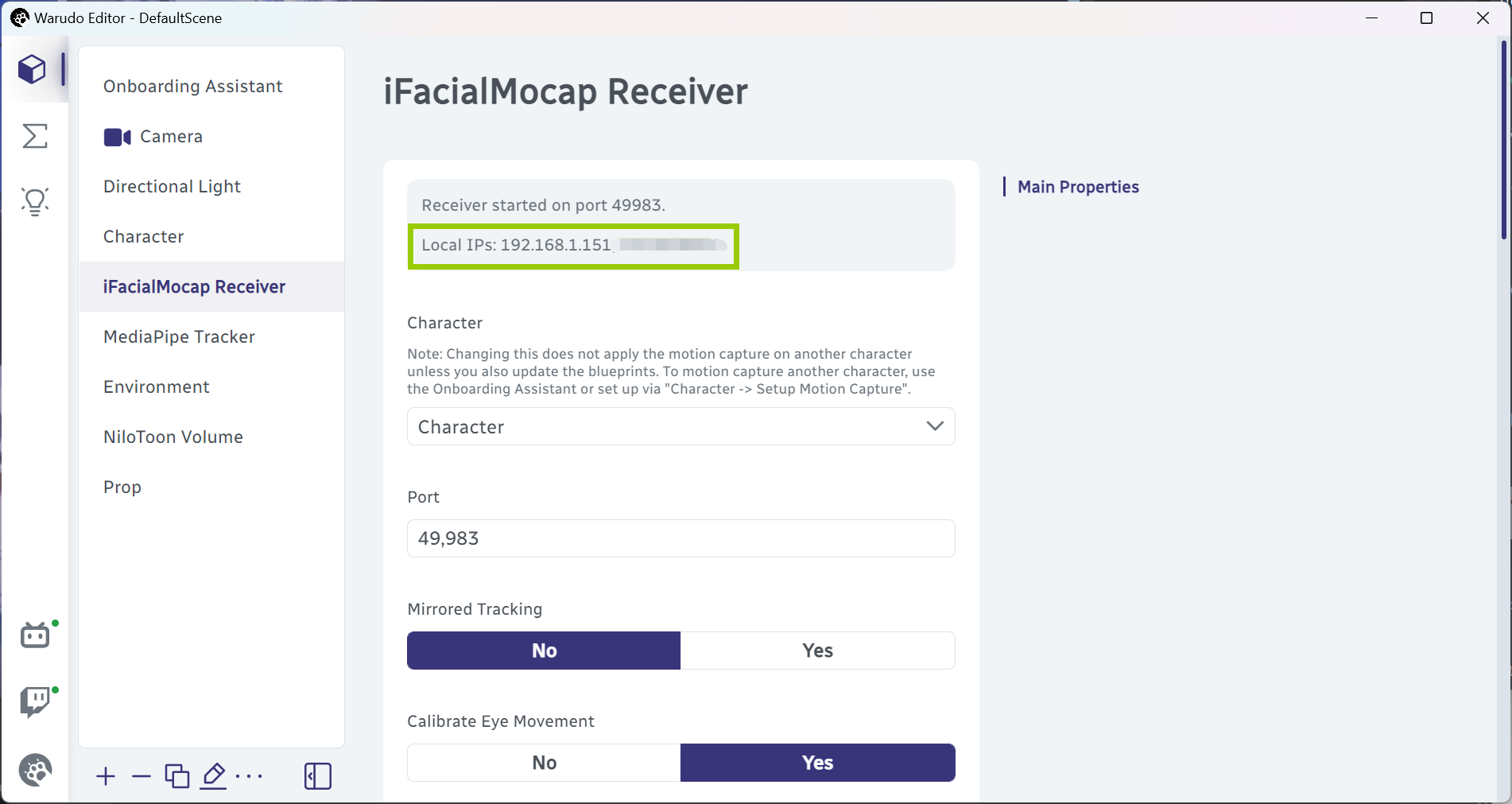Open the palette icon at sidebar bottom
Viewport: 1512px width, 804px height.
coord(35,770)
